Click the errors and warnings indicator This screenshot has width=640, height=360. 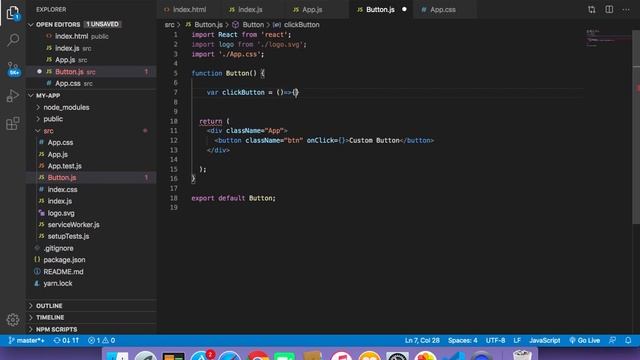tap(101, 340)
